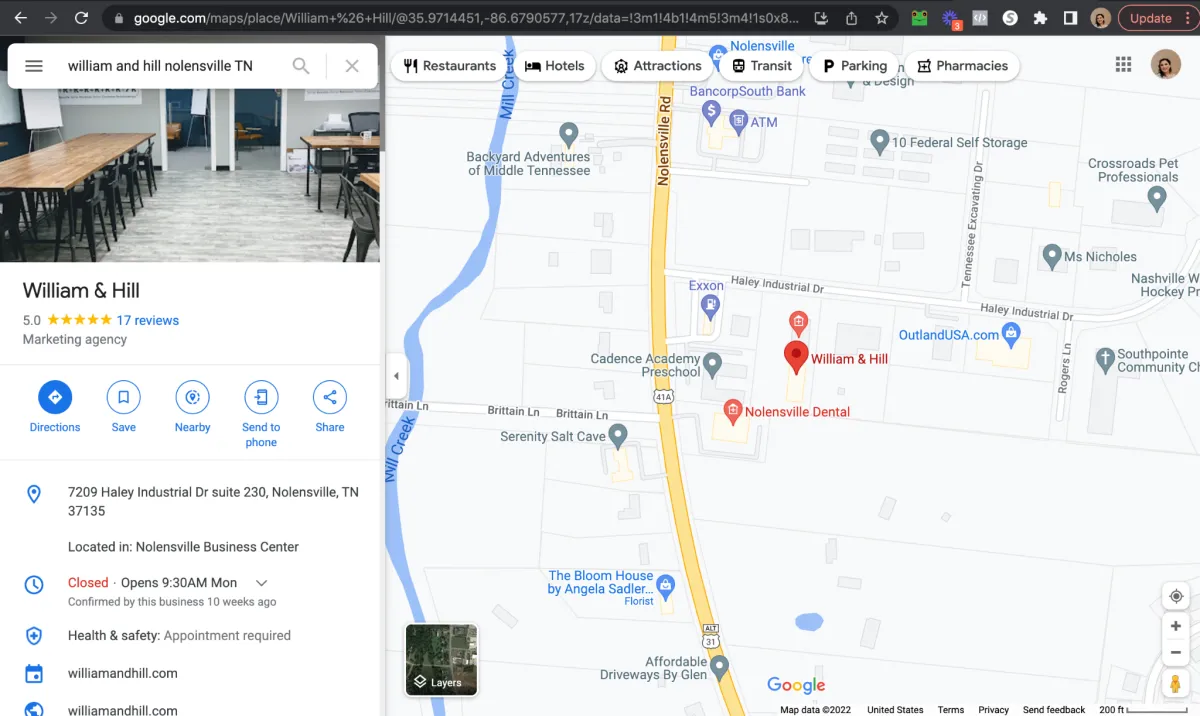Image resolution: width=1200 pixels, height=716 pixels.
Task: Click the red William & Hill map pin
Action: click(x=796, y=357)
